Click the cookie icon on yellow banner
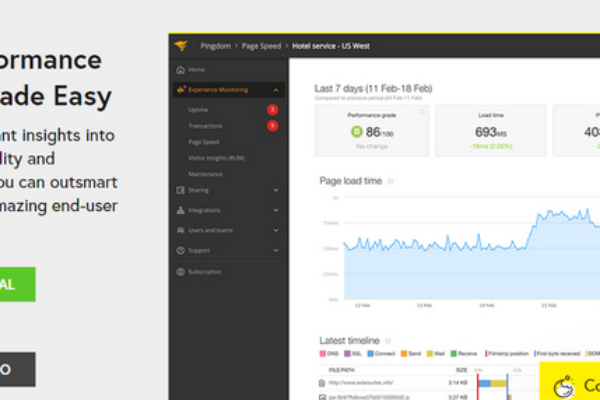This screenshot has height=400, width=600. (x=564, y=386)
